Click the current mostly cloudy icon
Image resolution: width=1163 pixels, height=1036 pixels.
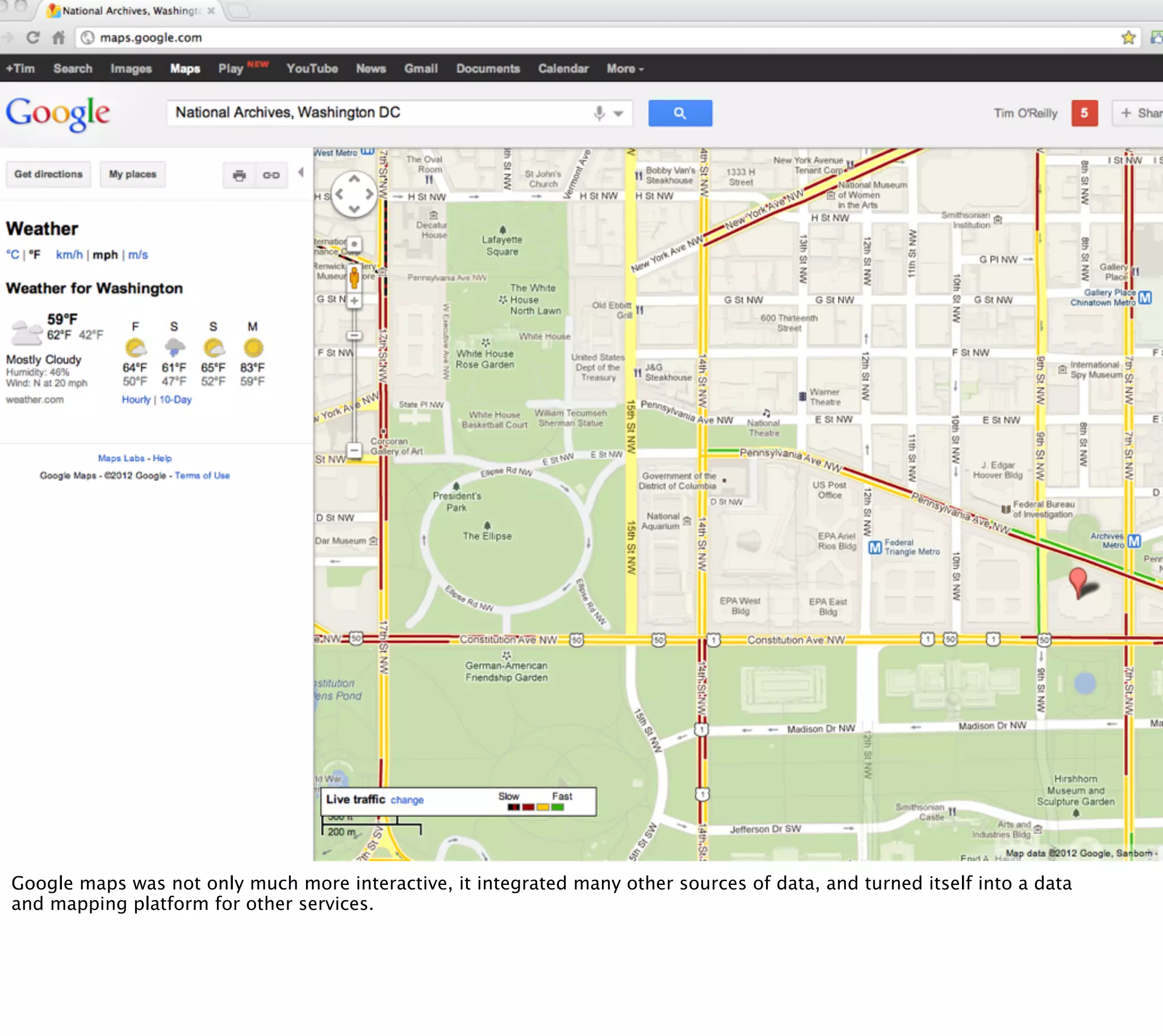(27, 332)
